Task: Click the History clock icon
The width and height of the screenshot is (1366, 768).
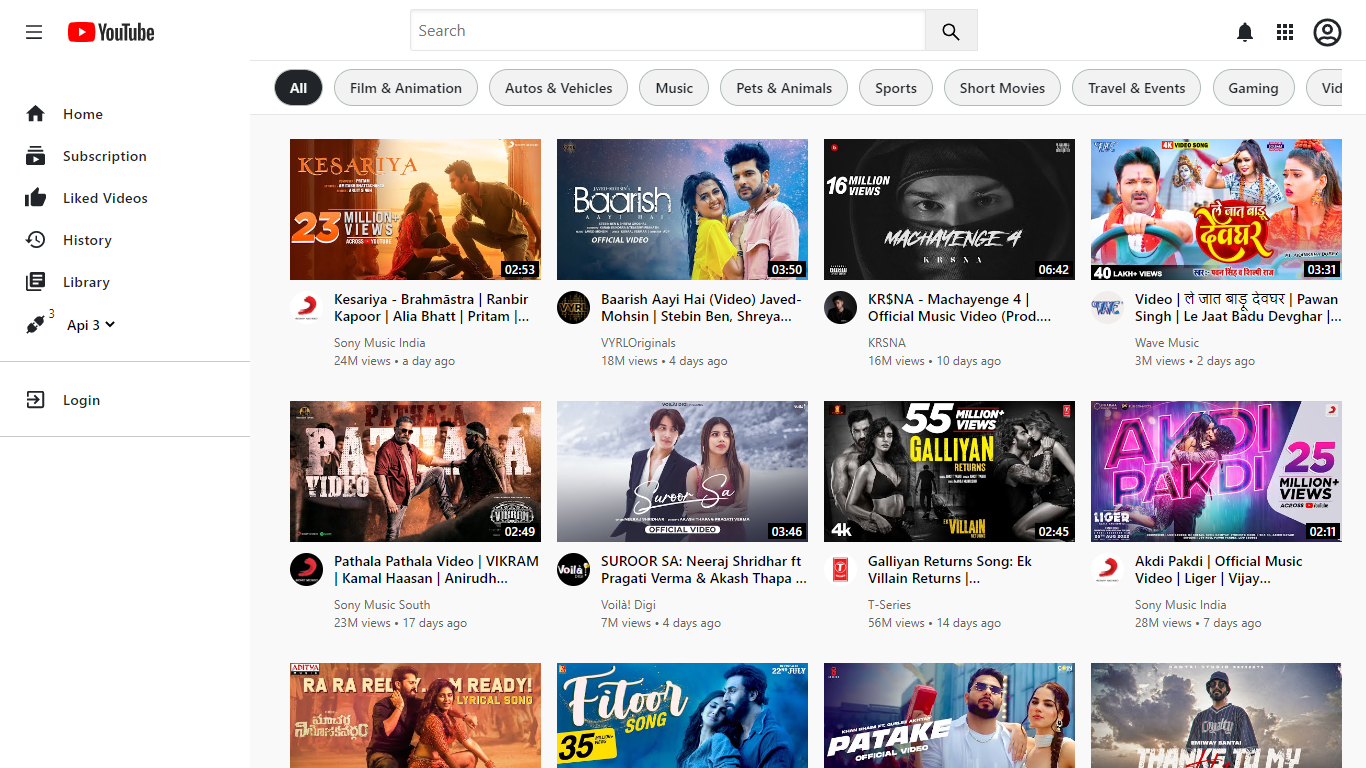Action: (x=36, y=240)
